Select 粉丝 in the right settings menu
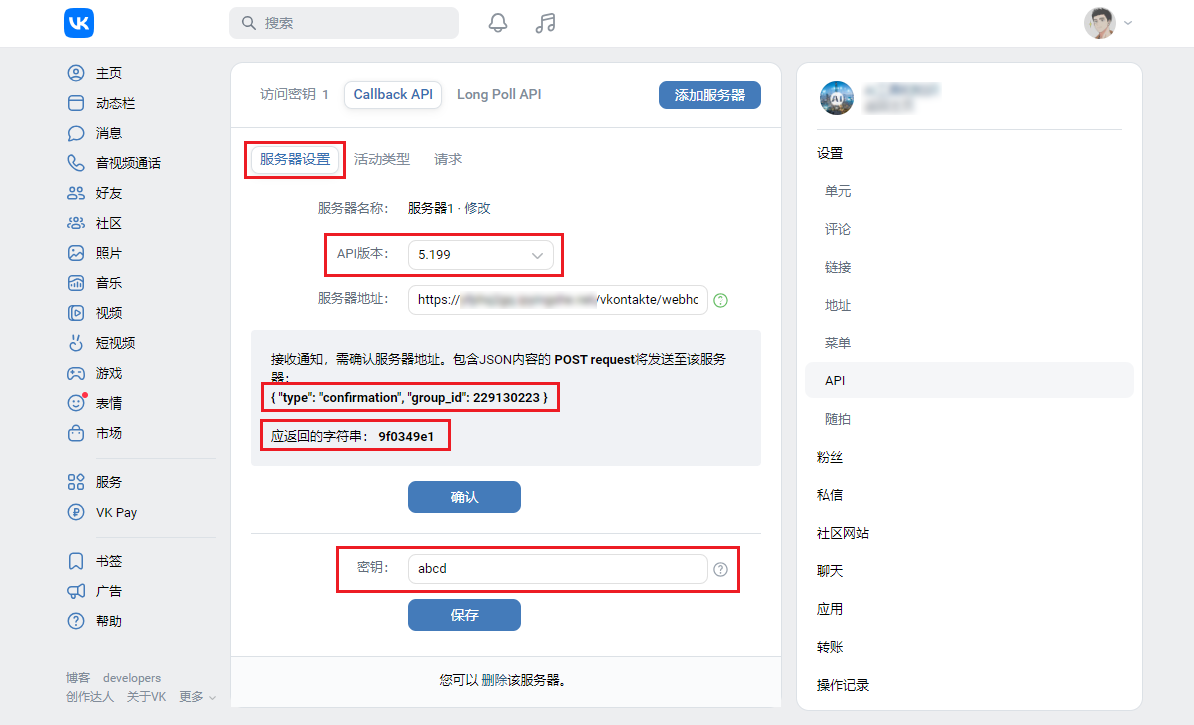The image size is (1194, 725). 830,457
